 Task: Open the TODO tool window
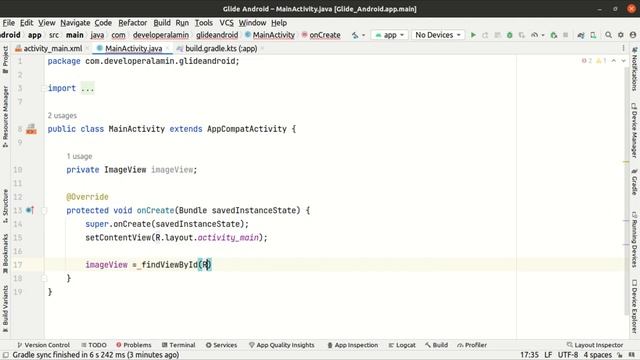93,345
